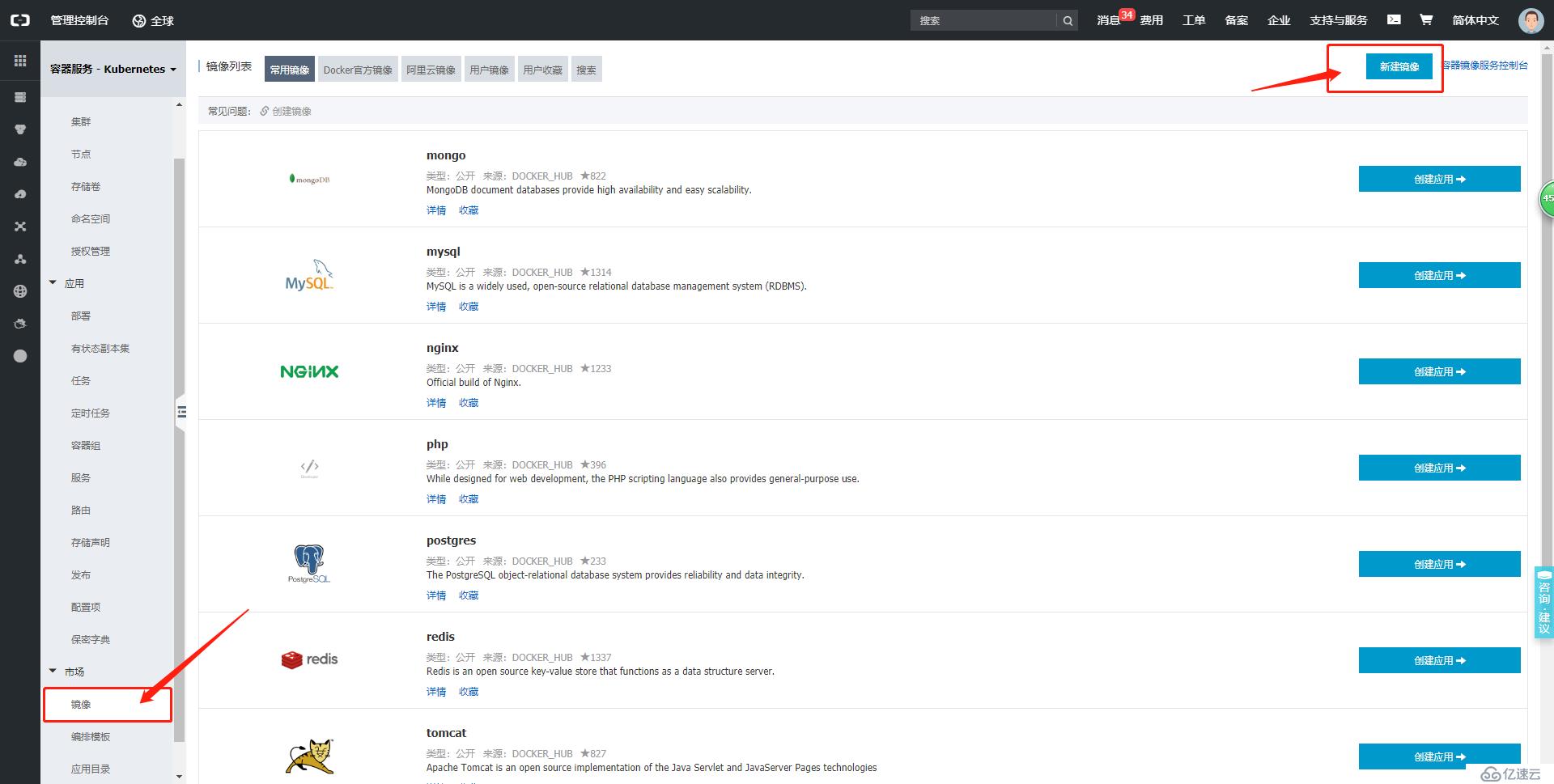Click 创建应用 for mongo
Screen dimensions: 1554x784
(x=1439, y=179)
